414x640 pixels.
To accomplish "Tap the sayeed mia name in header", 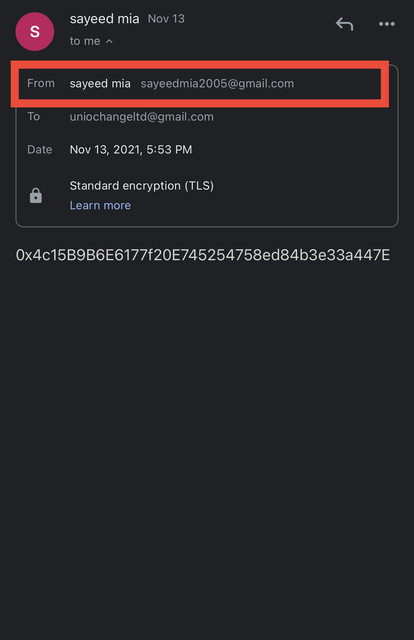I will pyautogui.click(x=104, y=19).
